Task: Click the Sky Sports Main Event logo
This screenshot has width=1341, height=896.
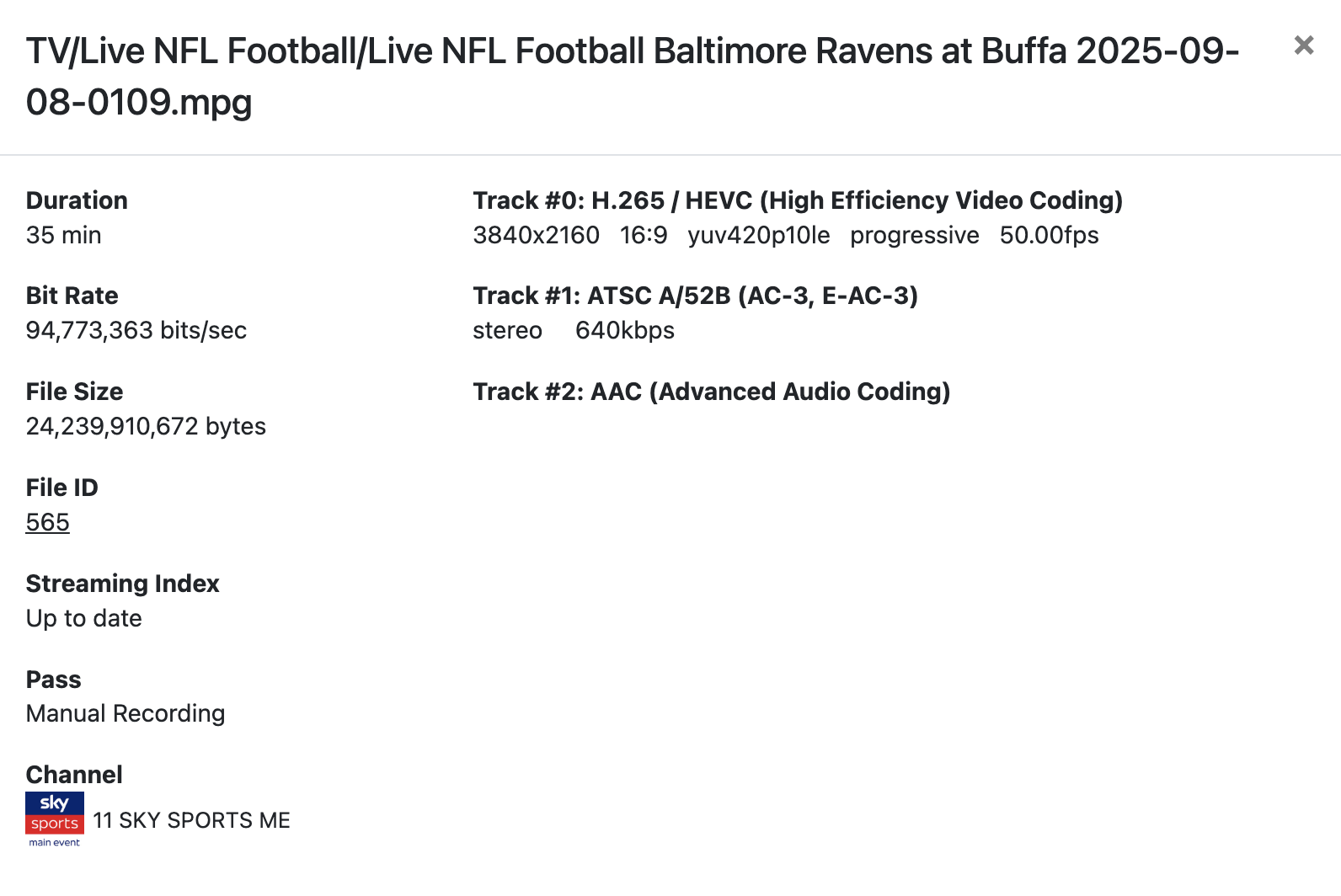Action: 55,819
